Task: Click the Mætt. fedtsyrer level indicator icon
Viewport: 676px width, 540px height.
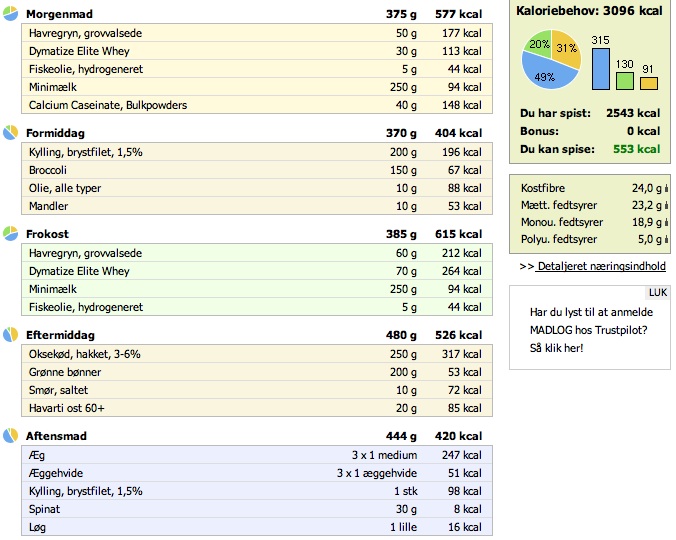Action: pos(667,205)
